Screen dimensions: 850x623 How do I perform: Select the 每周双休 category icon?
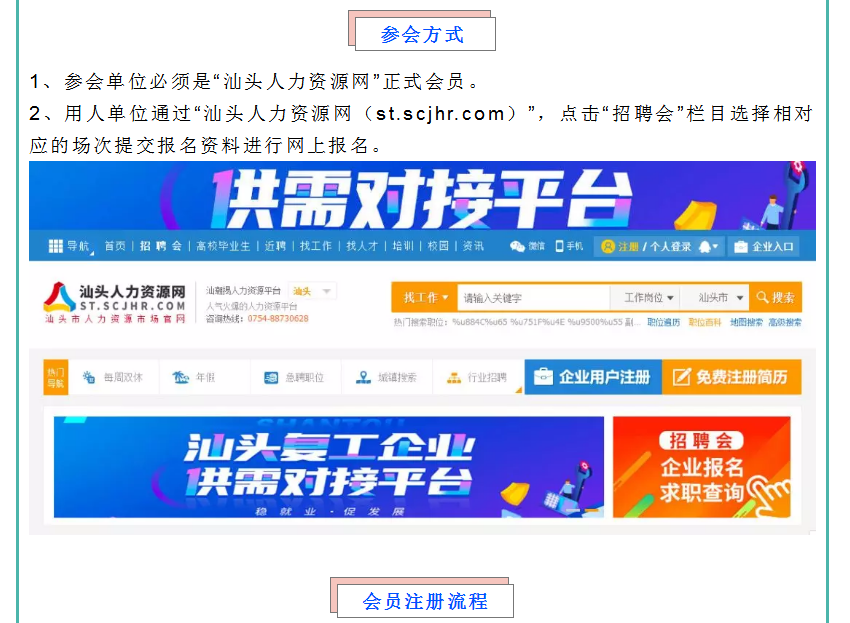pos(89,377)
